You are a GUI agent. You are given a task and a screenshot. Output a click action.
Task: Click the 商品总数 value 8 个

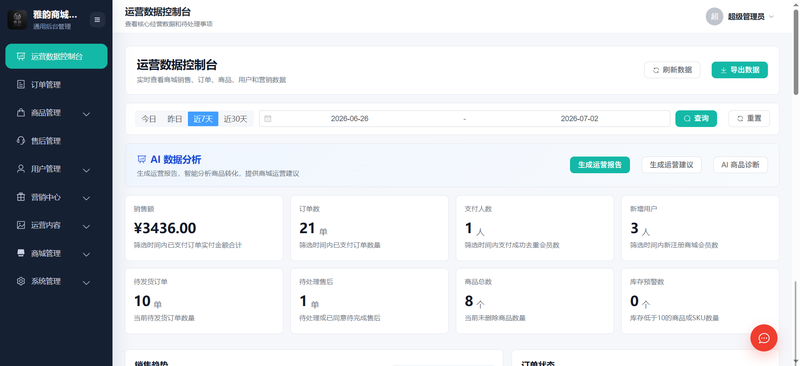pyautogui.click(x=474, y=302)
